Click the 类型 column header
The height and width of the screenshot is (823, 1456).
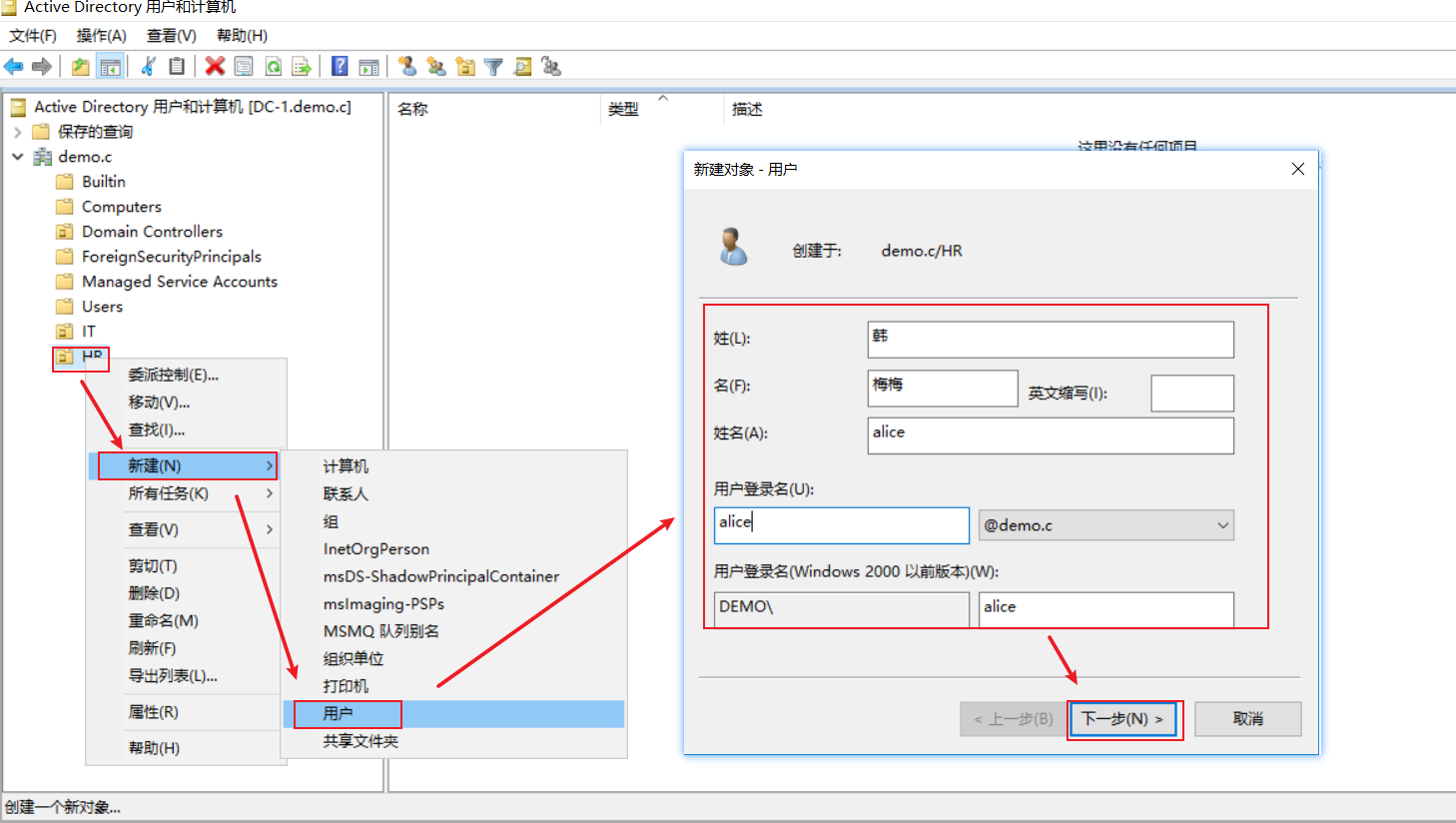pos(623,109)
